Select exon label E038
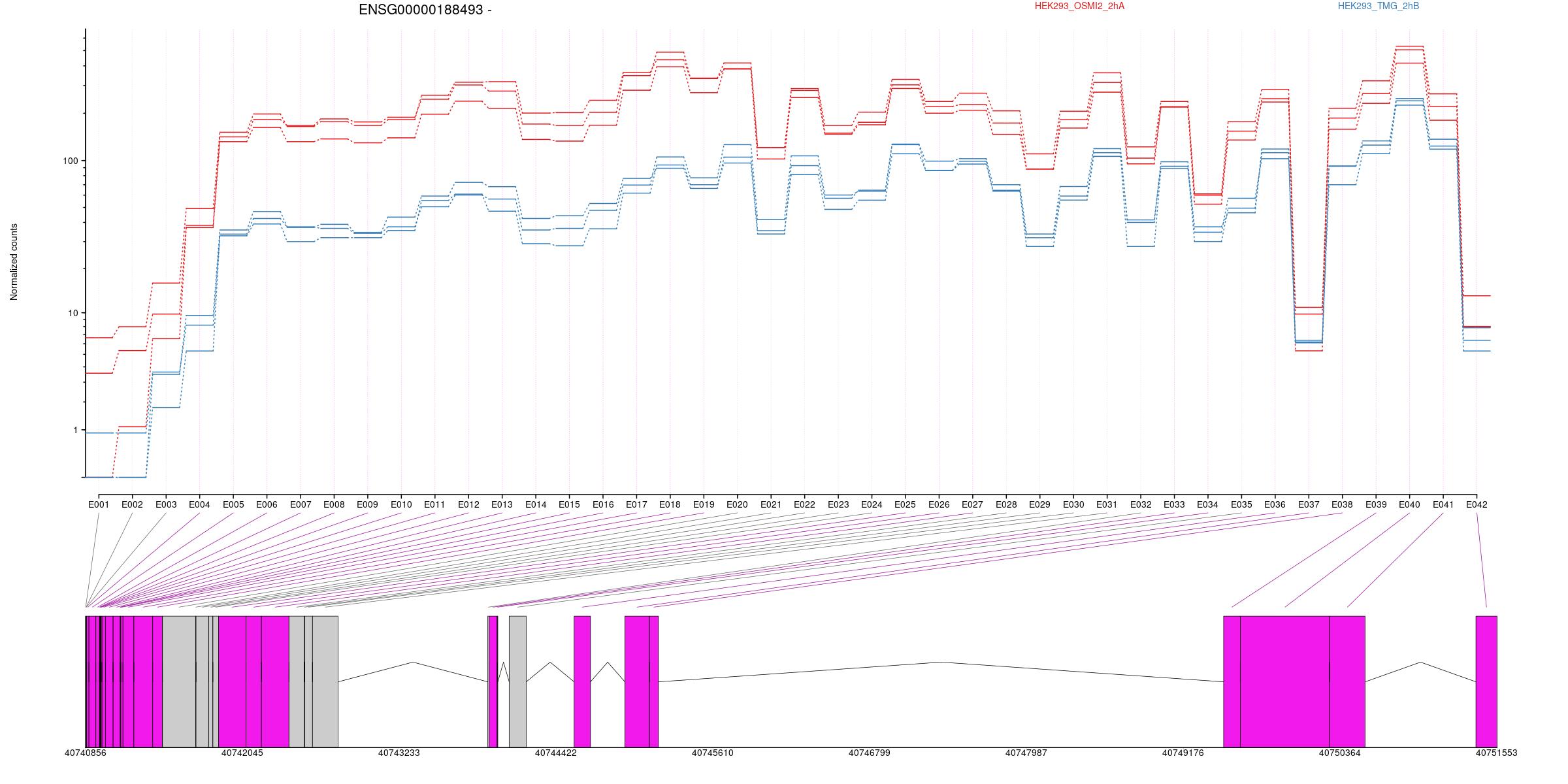 click(x=1342, y=504)
